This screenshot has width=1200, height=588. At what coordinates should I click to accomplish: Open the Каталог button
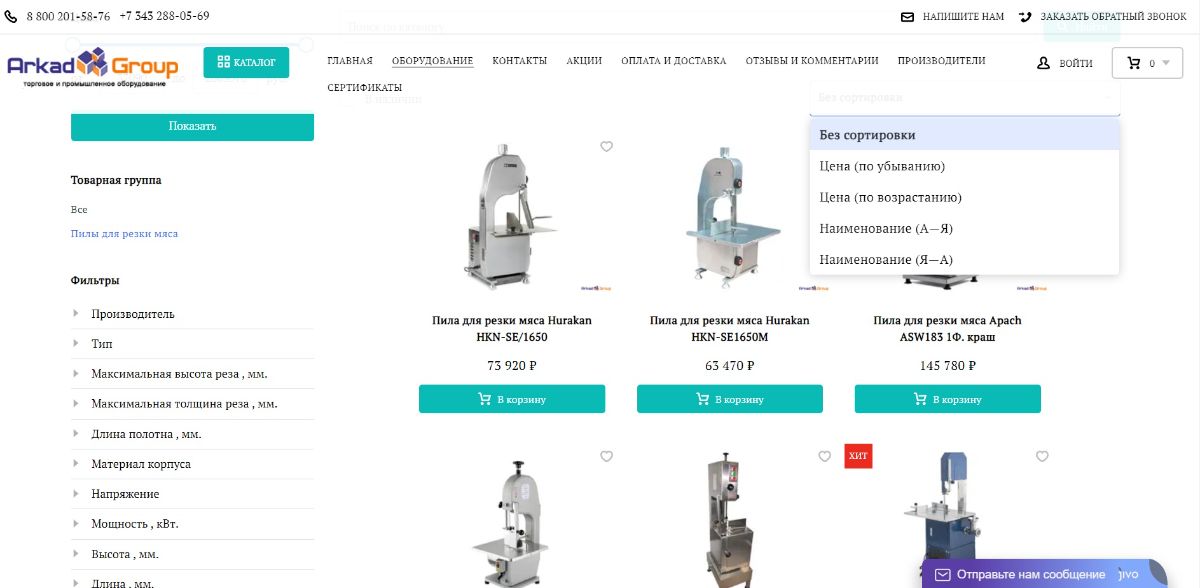point(246,62)
